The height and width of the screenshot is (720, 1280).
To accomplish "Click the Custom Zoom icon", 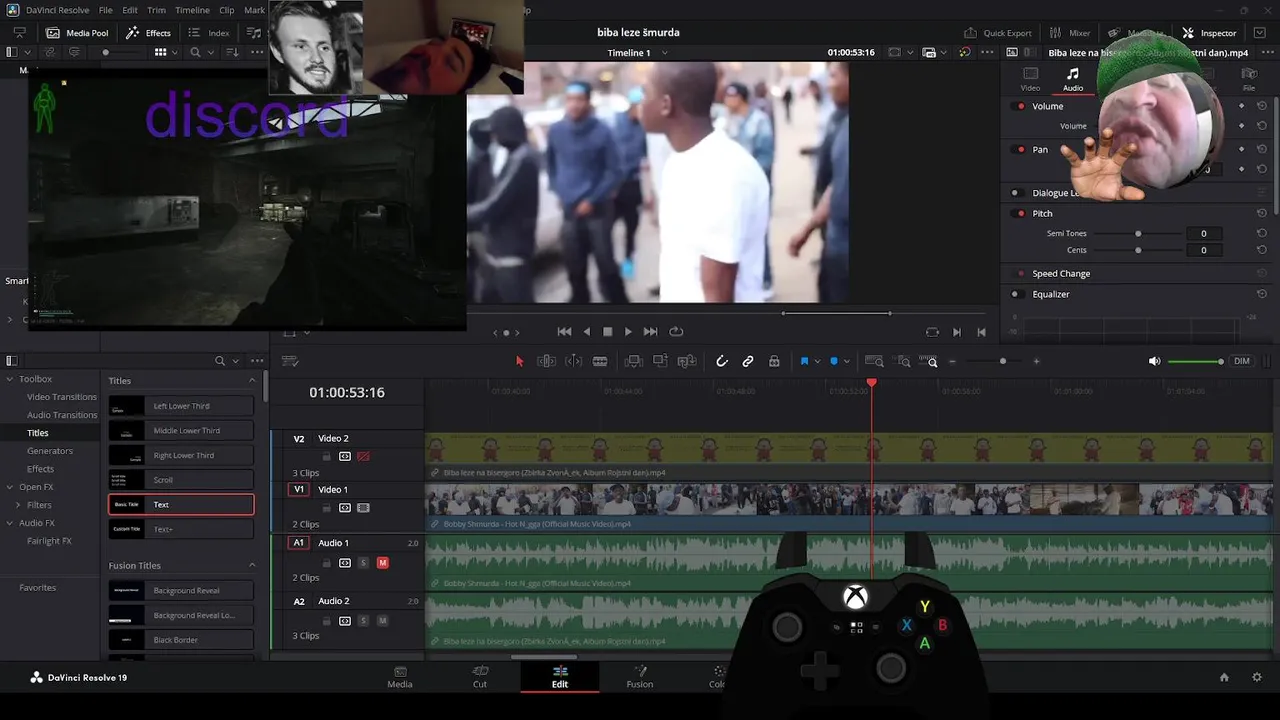I will [x=929, y=361].
